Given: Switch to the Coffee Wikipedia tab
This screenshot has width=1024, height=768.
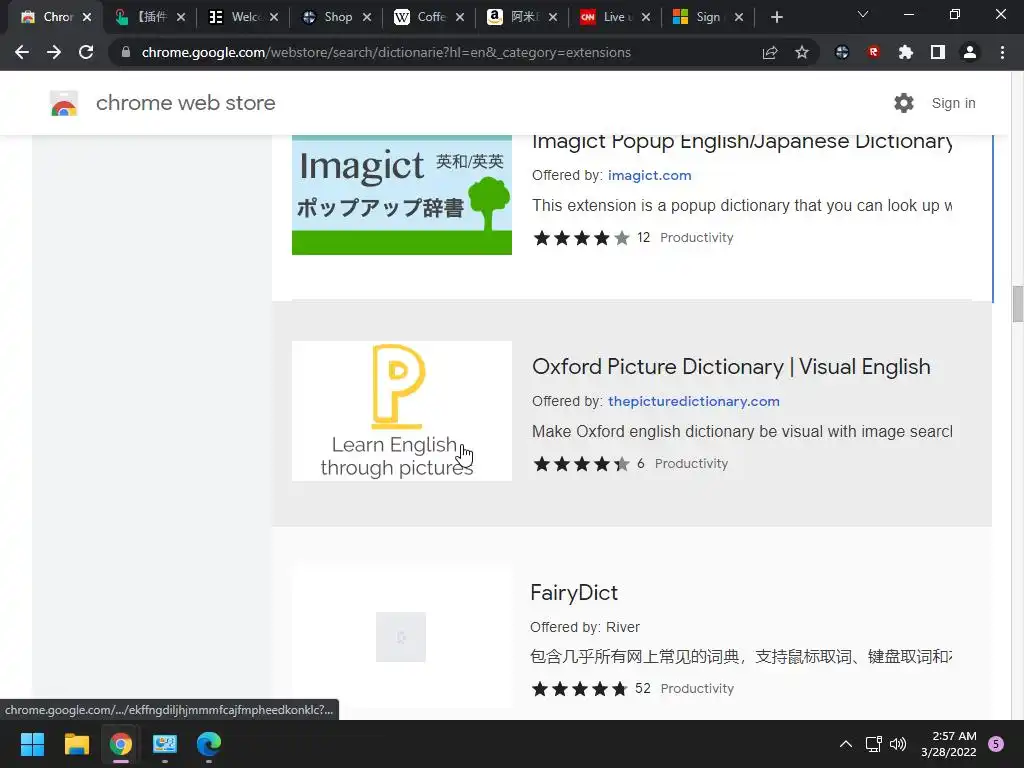Looking at the screenshot, I should coord(421,17).
